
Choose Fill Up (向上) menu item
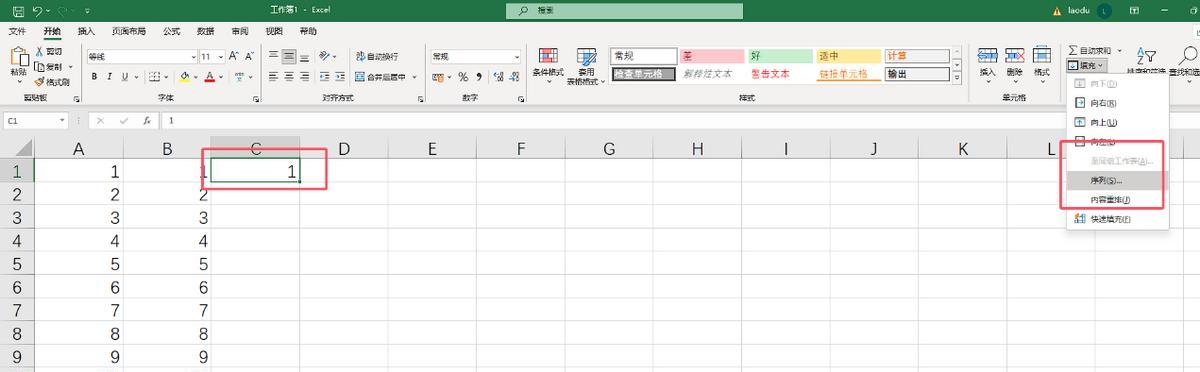[1116, 122]
